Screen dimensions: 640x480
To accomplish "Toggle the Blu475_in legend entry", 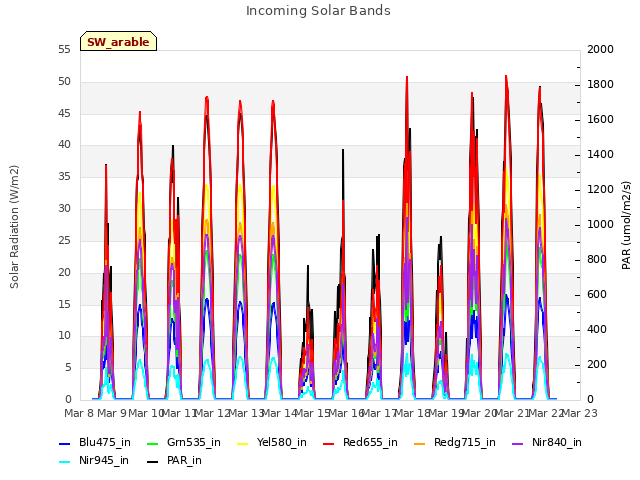I will click(x=95, y=442).
